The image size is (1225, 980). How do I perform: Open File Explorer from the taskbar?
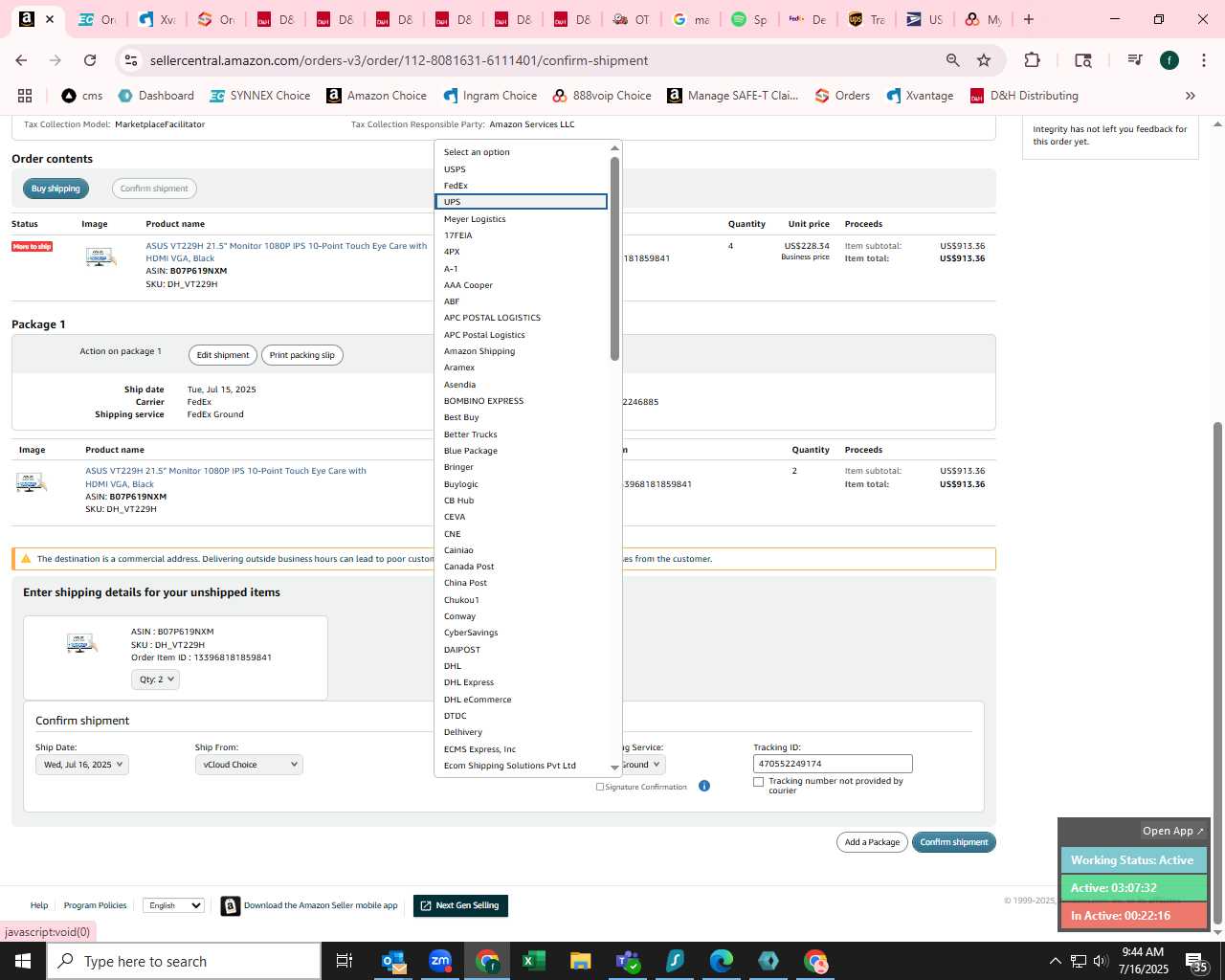pyautogui.click(x=580, y=961)
